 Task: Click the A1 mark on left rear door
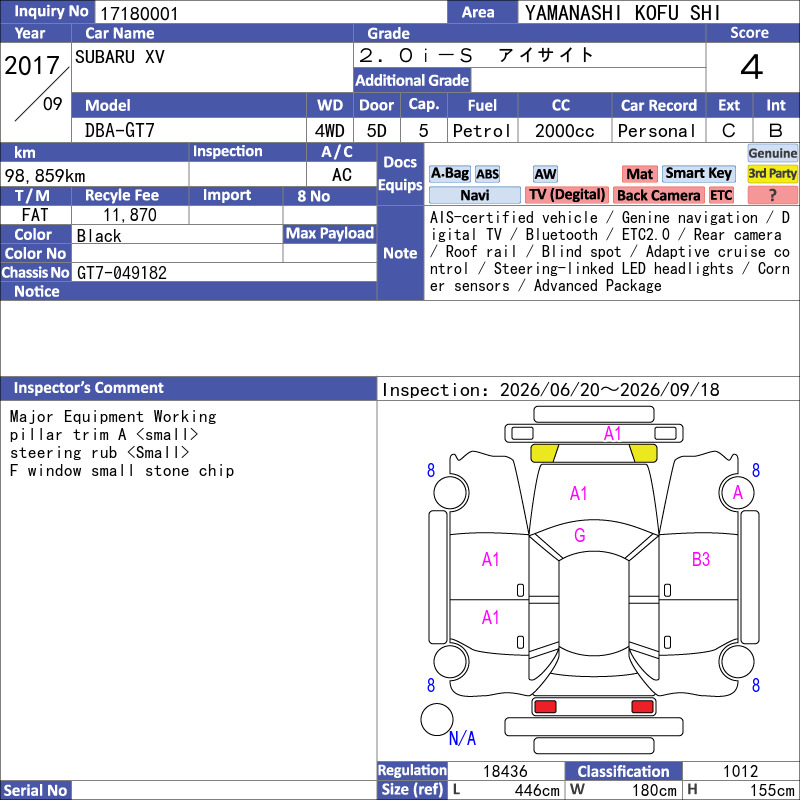[x=490, y=617]
